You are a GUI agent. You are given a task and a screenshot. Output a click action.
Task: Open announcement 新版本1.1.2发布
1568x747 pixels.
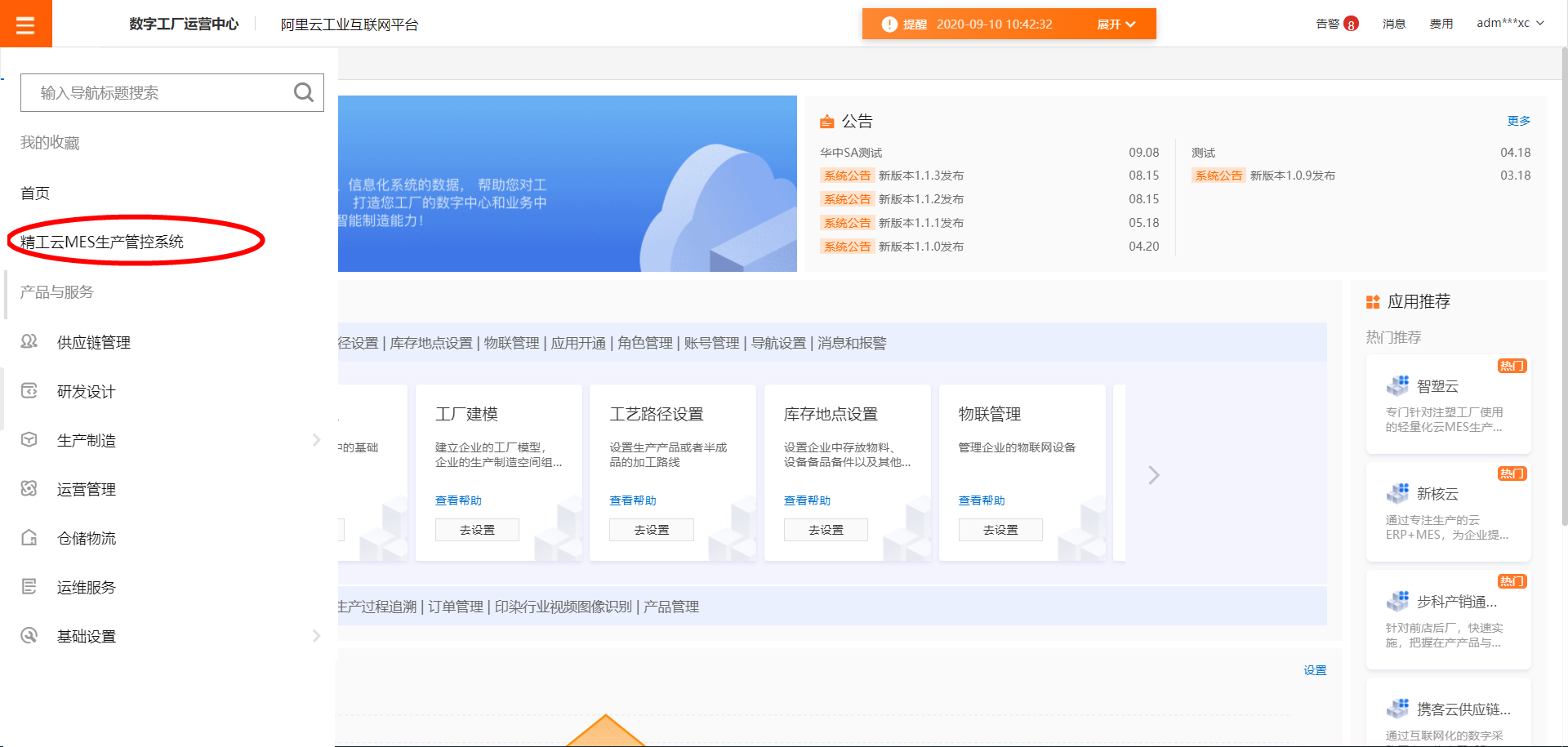click(921, 199)
